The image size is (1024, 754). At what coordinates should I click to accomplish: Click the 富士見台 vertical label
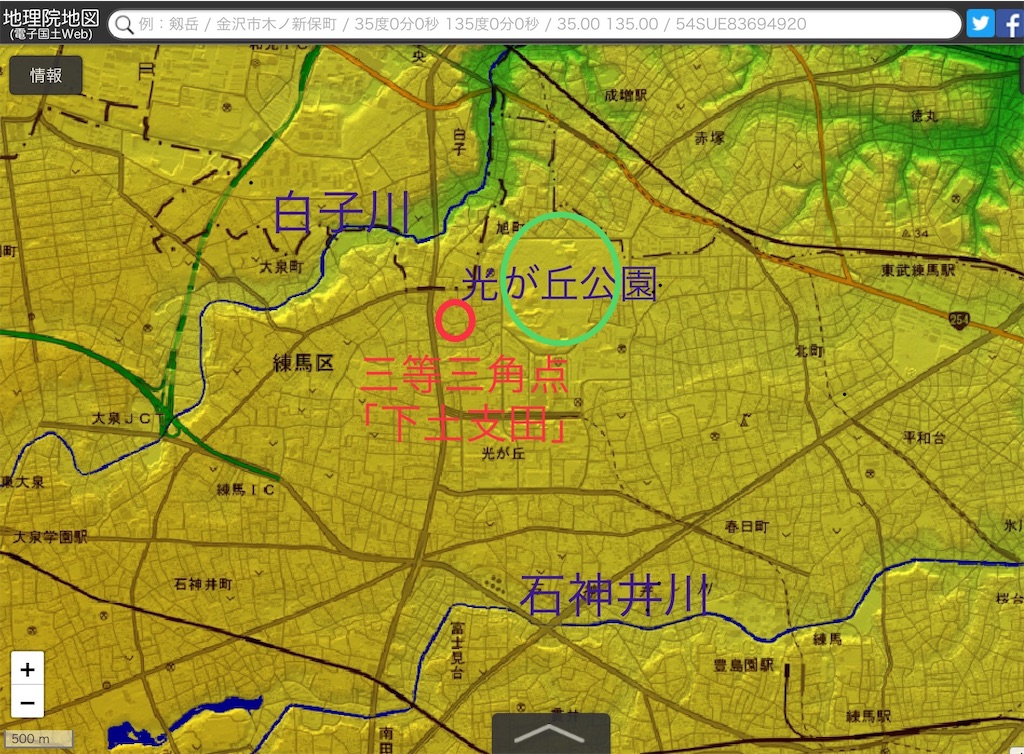(x=457, y=650)
